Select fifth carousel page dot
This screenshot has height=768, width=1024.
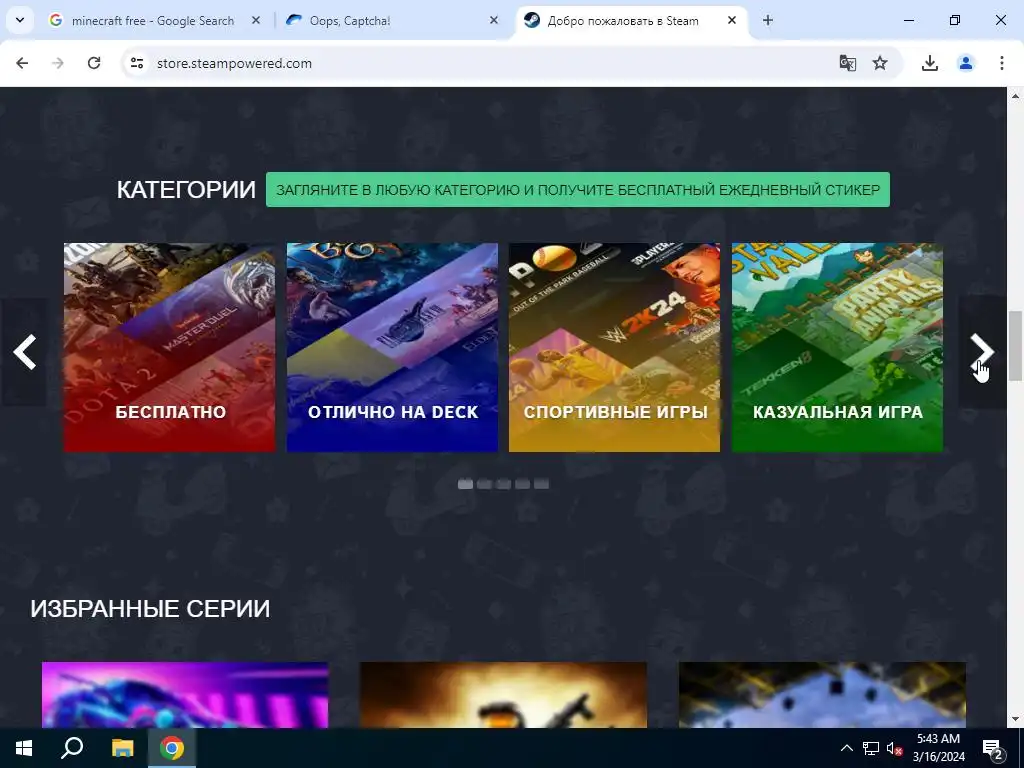(x=541, y=484)
